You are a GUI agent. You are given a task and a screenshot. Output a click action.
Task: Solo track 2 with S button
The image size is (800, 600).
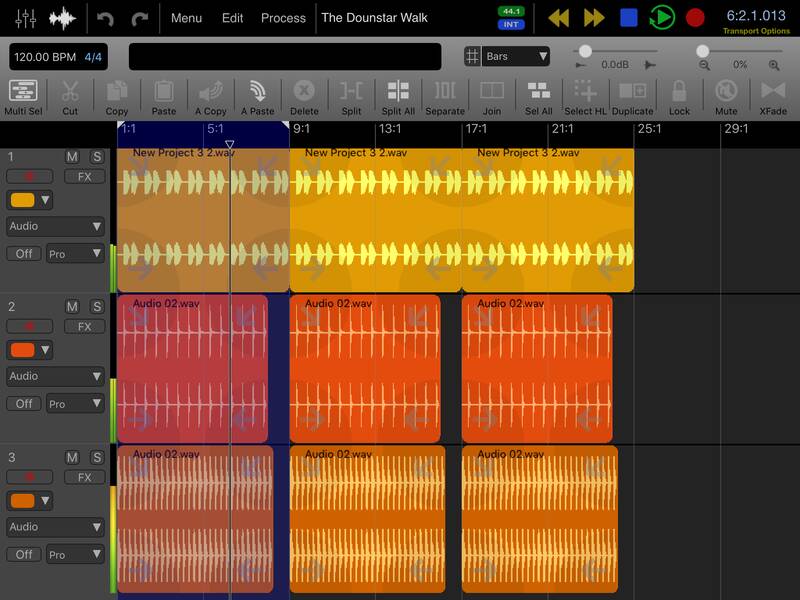click(x=97, y=307)
